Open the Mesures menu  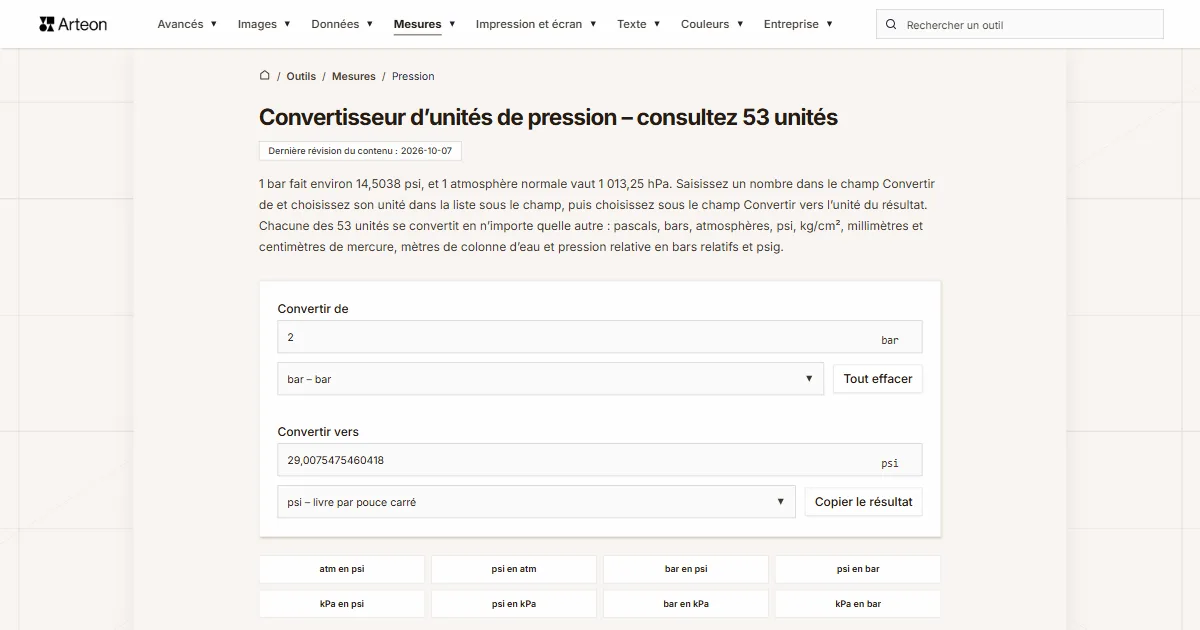(424, 24)
